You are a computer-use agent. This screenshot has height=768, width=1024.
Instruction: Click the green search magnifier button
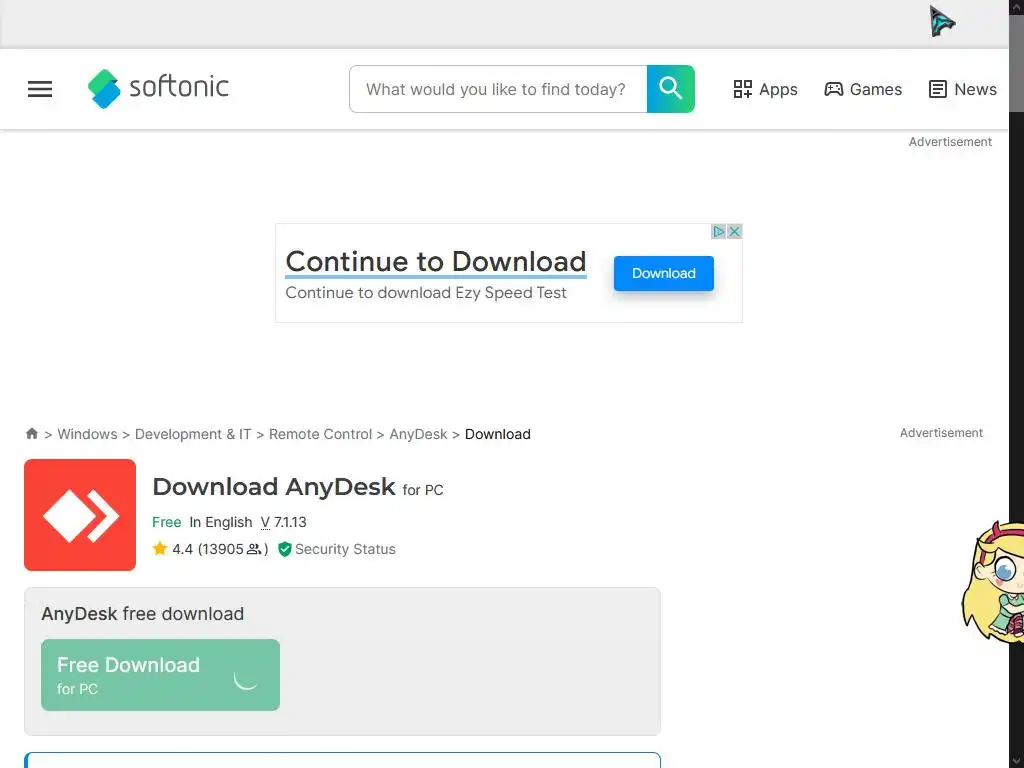click(671, 89)
